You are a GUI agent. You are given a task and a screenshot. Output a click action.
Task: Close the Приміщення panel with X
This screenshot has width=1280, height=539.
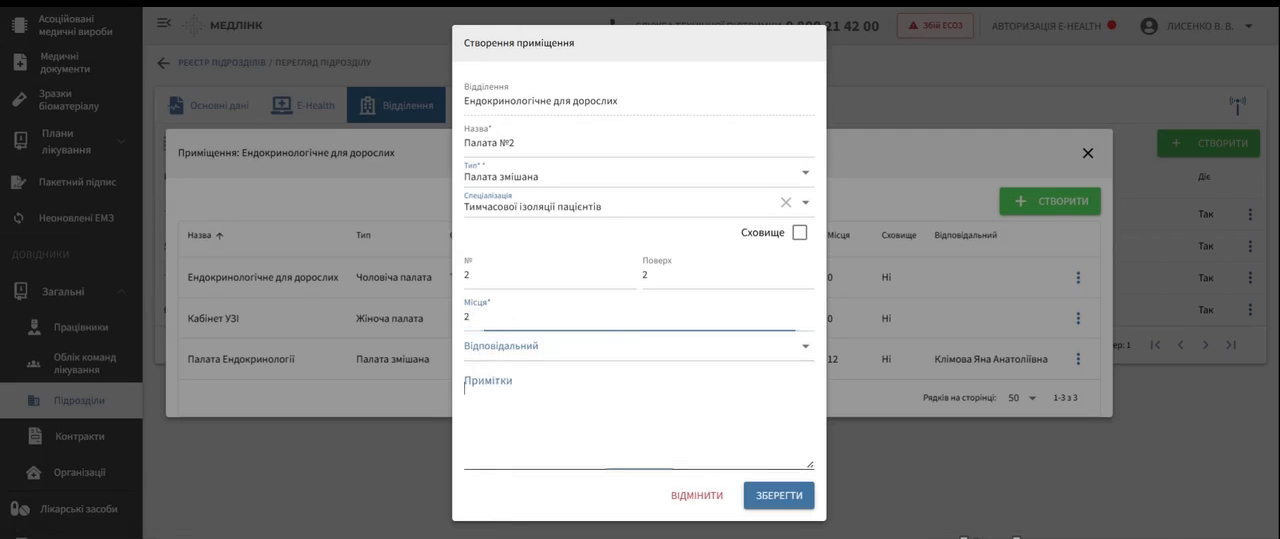coord(1088,153)
